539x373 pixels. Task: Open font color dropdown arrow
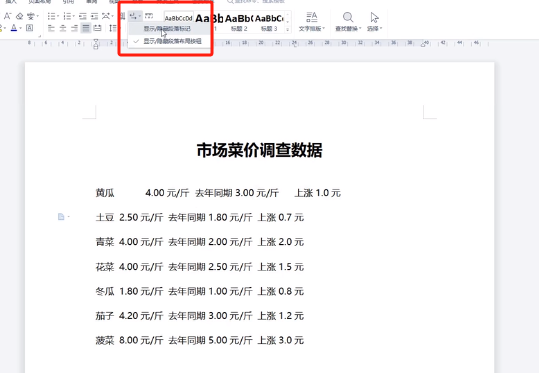tap(21, 28)
